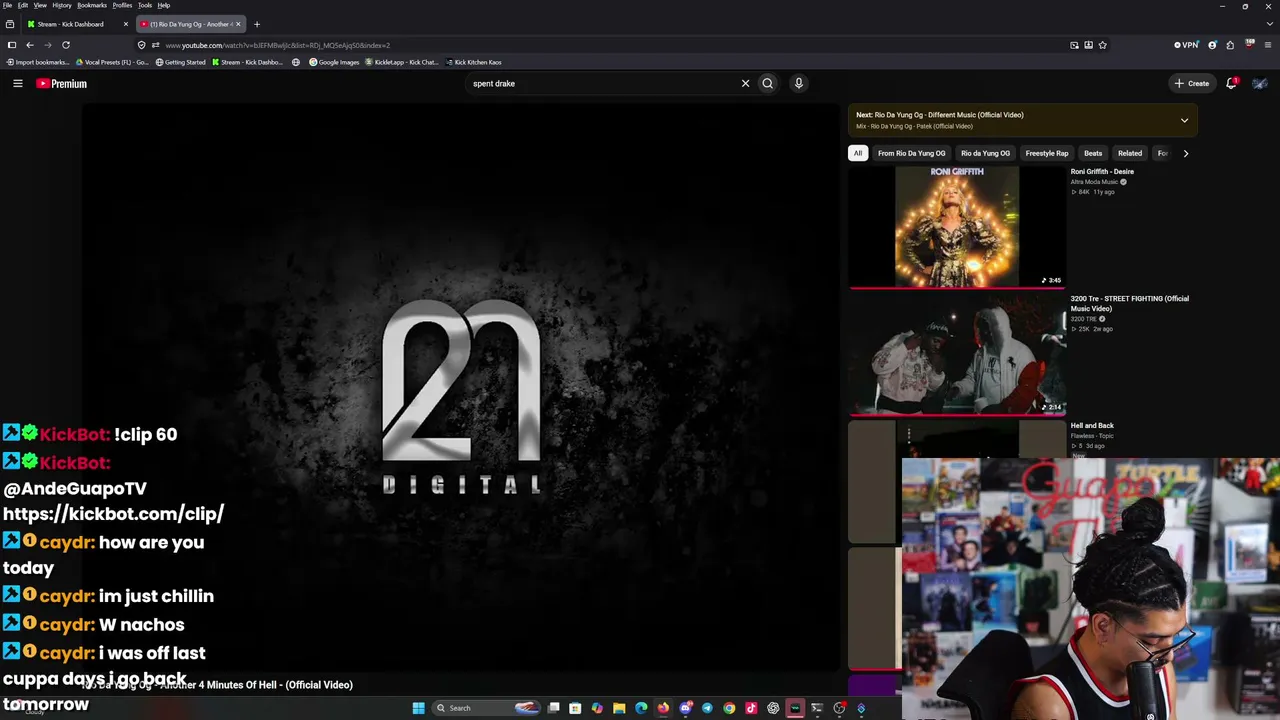This screenshot has width=1280, height=720.
Task: Open Firefox from the taskbar
Action: (663, 708)
